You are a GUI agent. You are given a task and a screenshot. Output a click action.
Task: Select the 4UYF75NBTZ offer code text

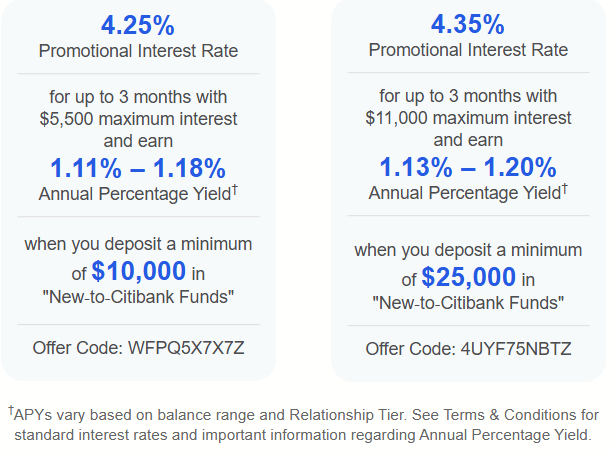tap(516, 349)
